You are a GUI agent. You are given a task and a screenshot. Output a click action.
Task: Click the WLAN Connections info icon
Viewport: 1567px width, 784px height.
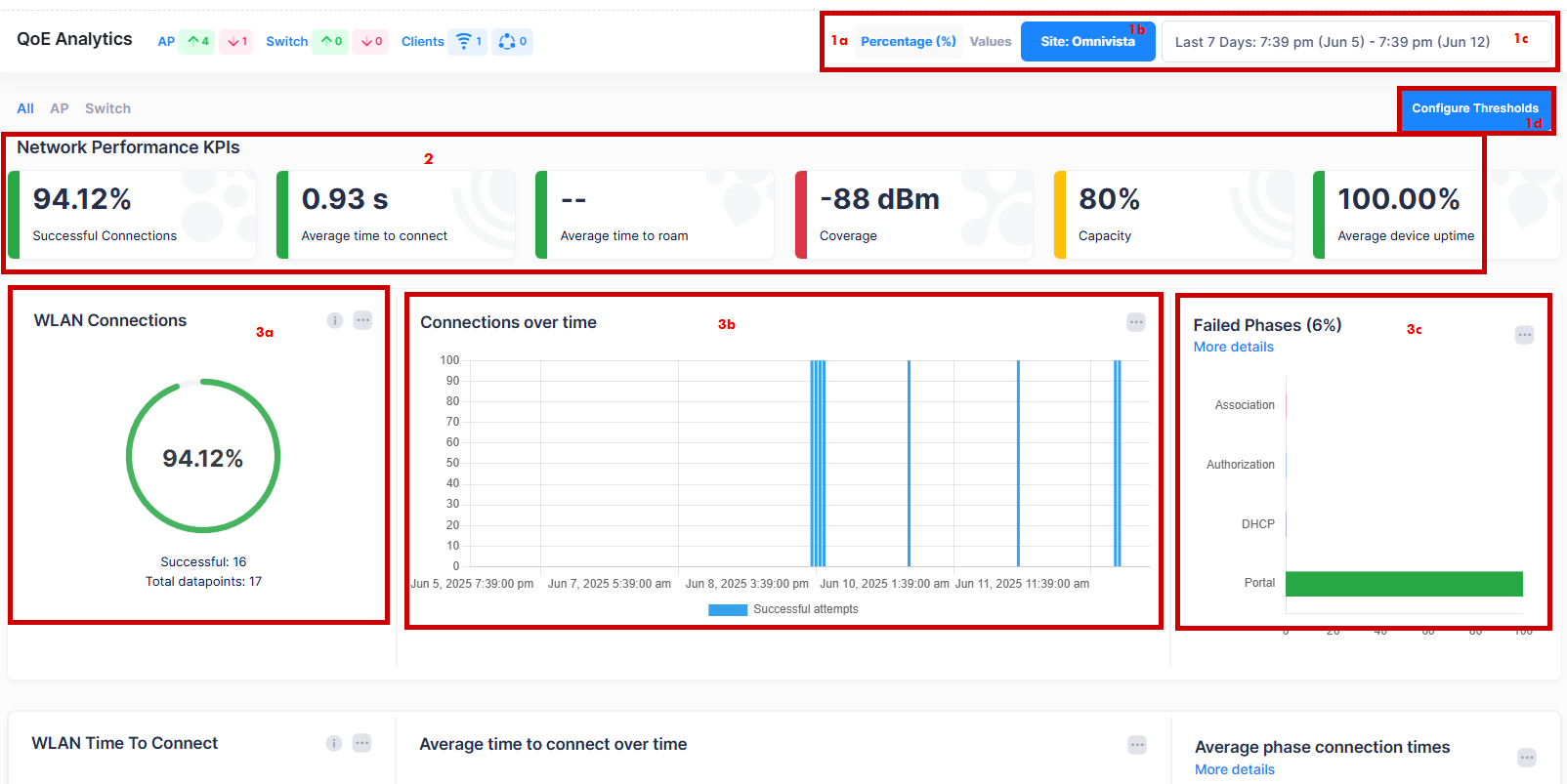click(335, 320)
